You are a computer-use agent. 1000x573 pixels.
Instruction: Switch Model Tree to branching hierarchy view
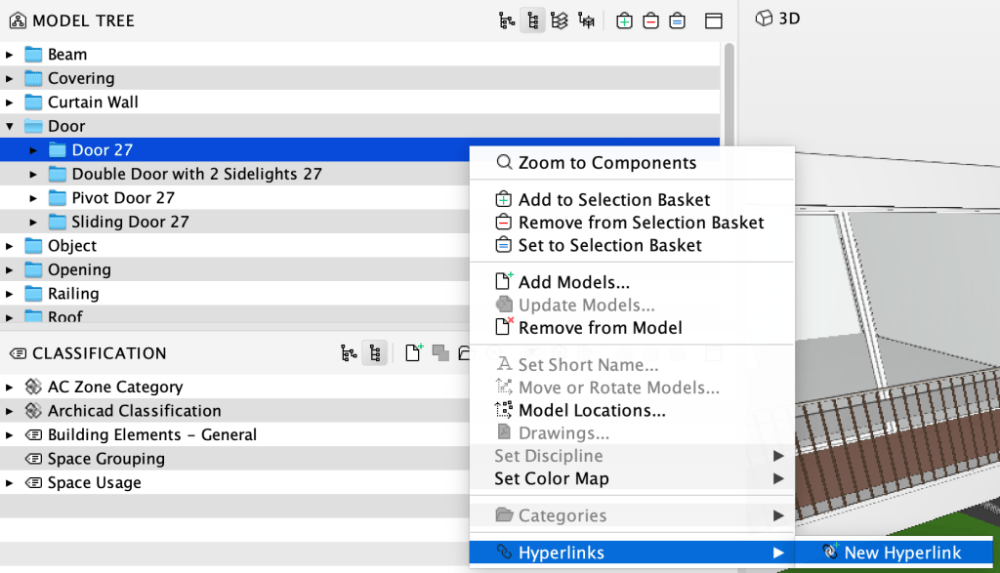pos(507,21)
